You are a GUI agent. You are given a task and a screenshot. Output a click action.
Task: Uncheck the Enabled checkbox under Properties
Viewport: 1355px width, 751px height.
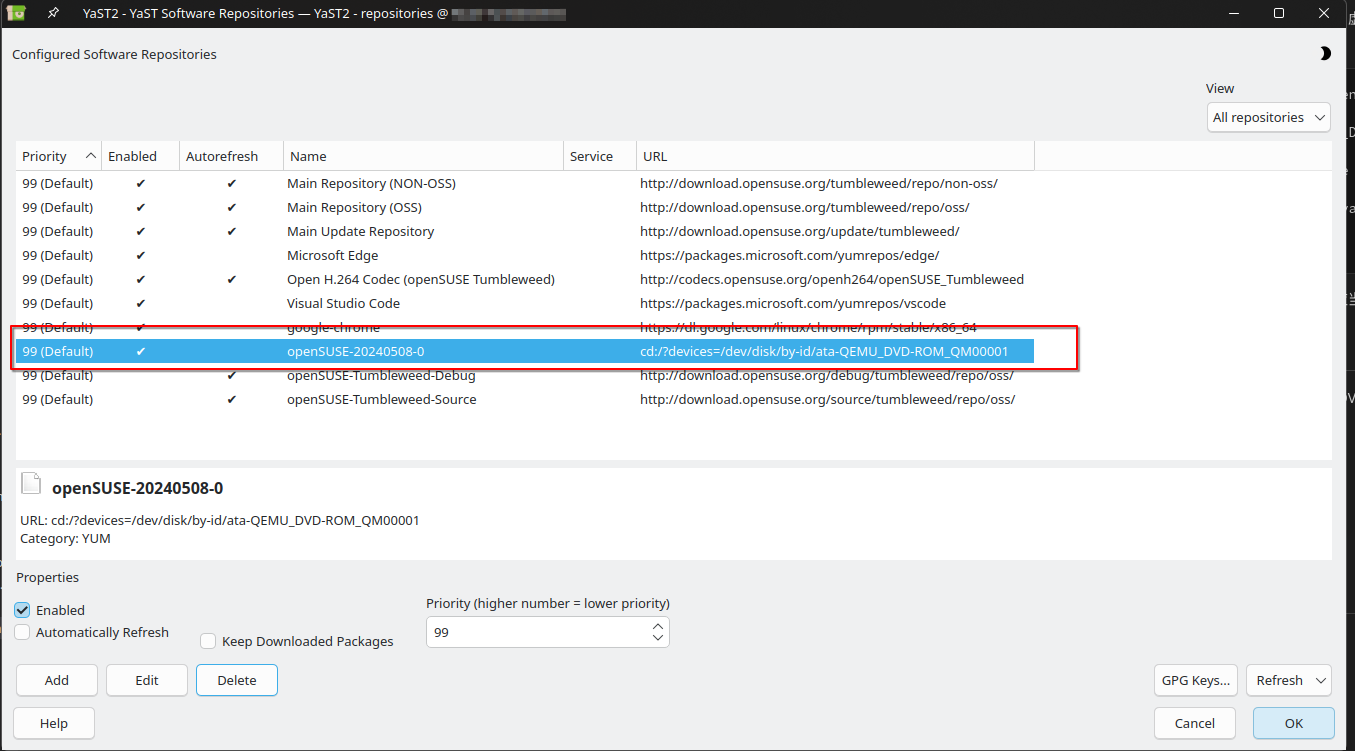point(23,610)
